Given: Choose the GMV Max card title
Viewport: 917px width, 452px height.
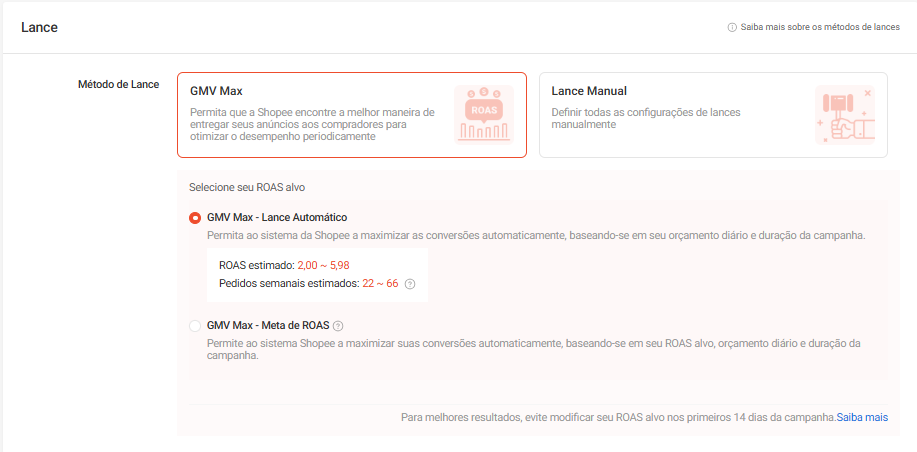Looking at the screenshot, I should click(x=216, y=91).
